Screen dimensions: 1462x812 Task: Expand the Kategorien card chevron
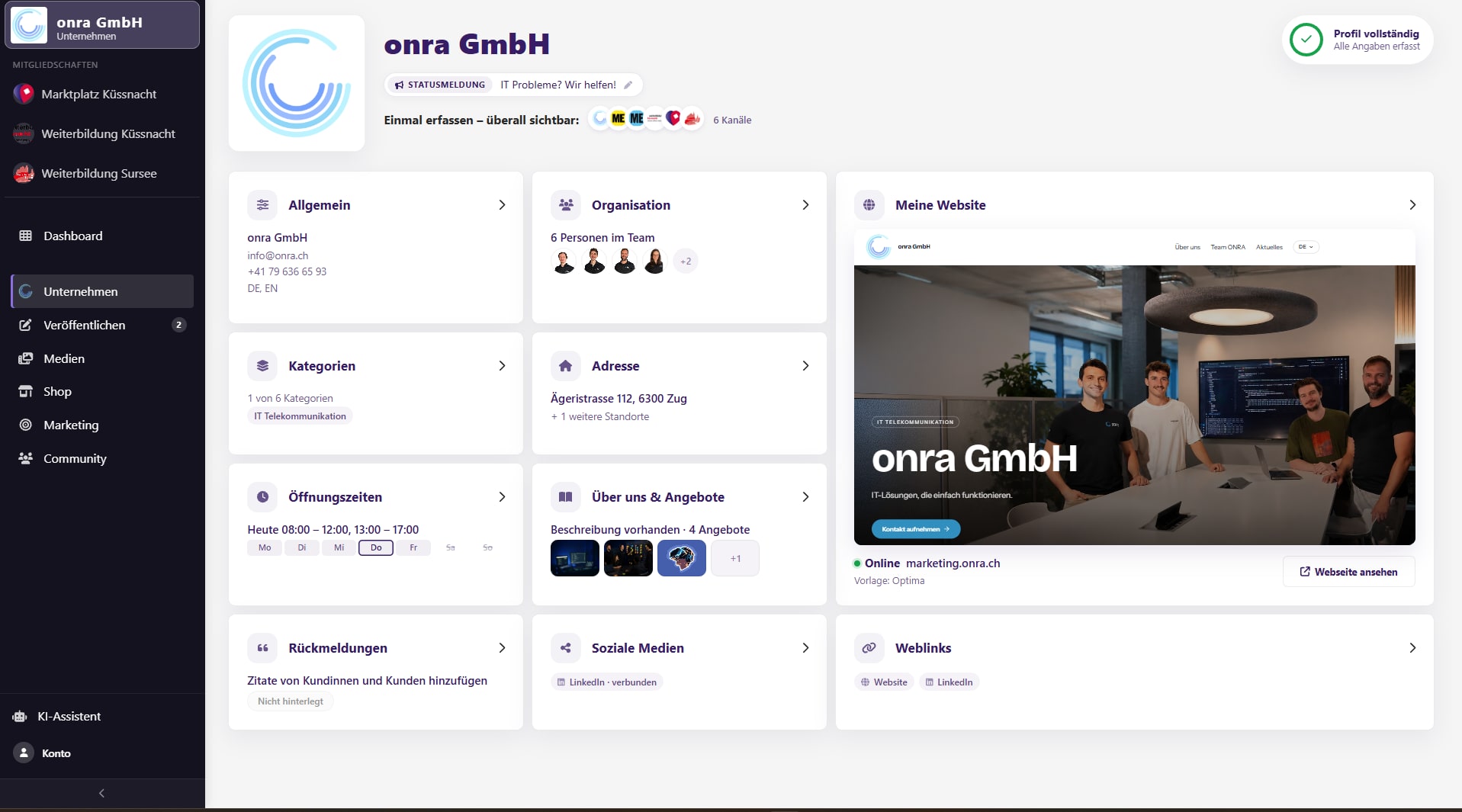(x=502, y=366)
